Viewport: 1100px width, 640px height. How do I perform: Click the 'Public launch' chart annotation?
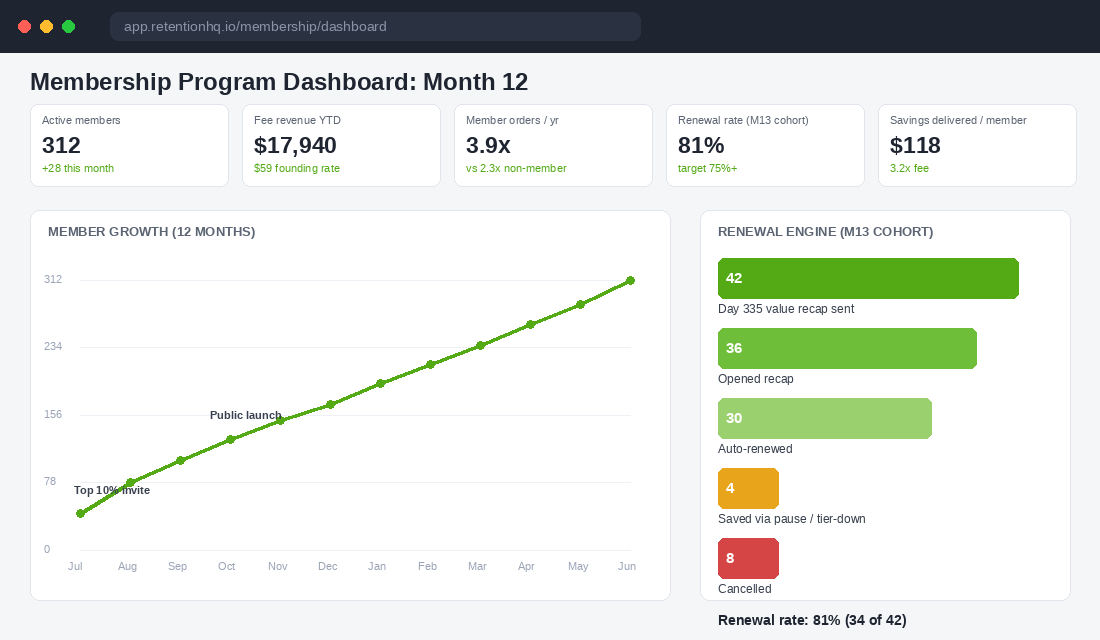tap(246, 415)
